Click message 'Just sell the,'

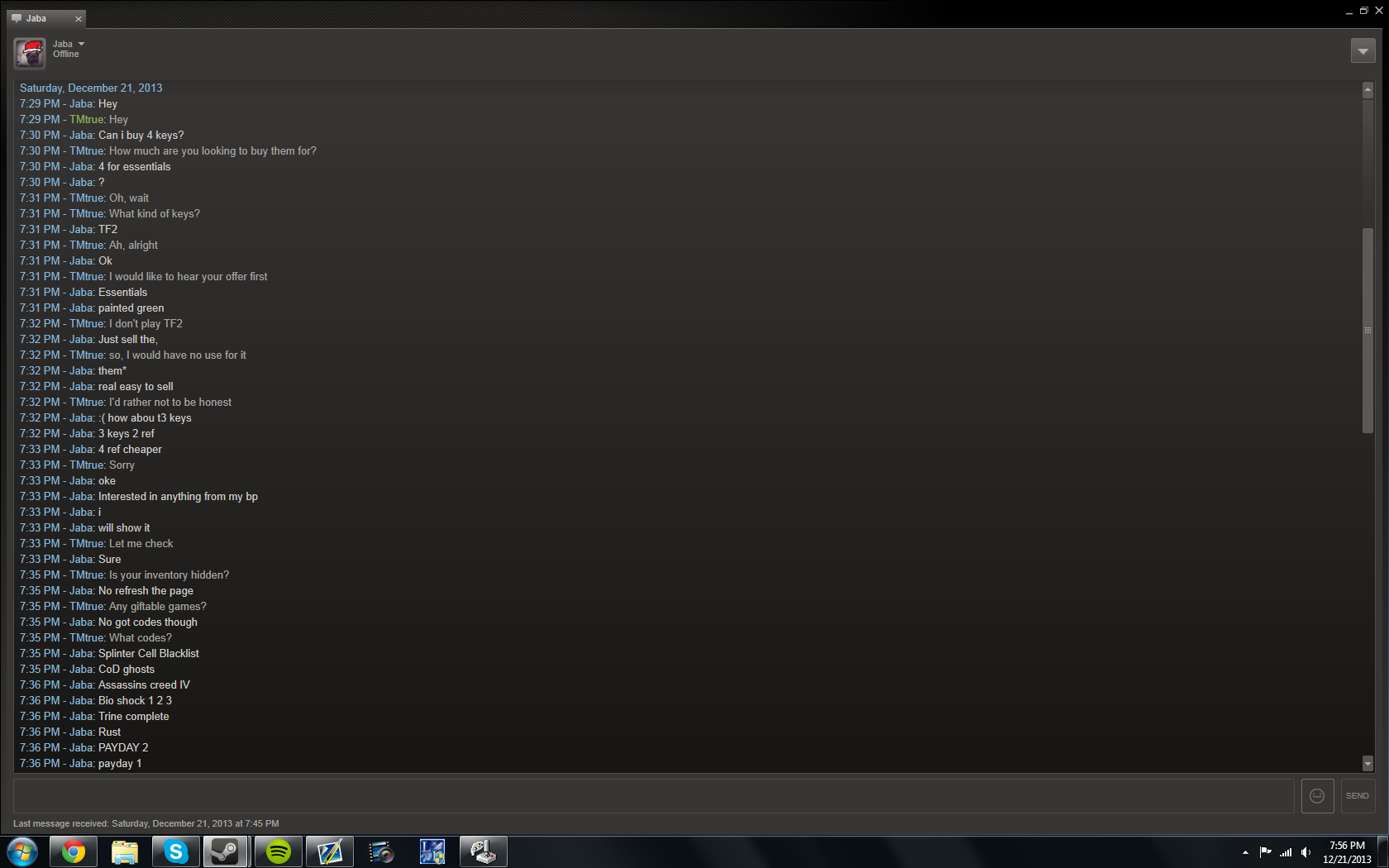pos(128,340)
